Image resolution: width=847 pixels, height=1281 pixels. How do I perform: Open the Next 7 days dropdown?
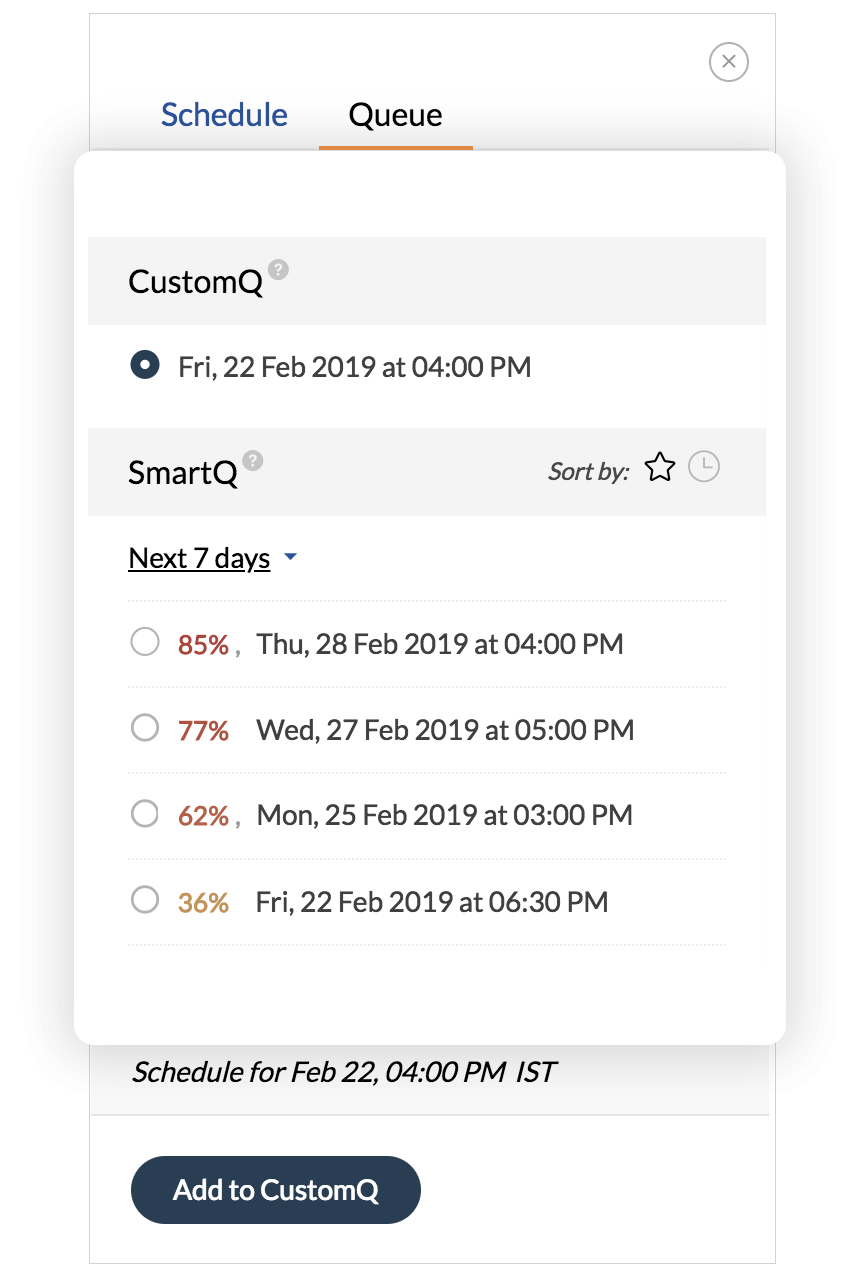(x=199, y=558)
